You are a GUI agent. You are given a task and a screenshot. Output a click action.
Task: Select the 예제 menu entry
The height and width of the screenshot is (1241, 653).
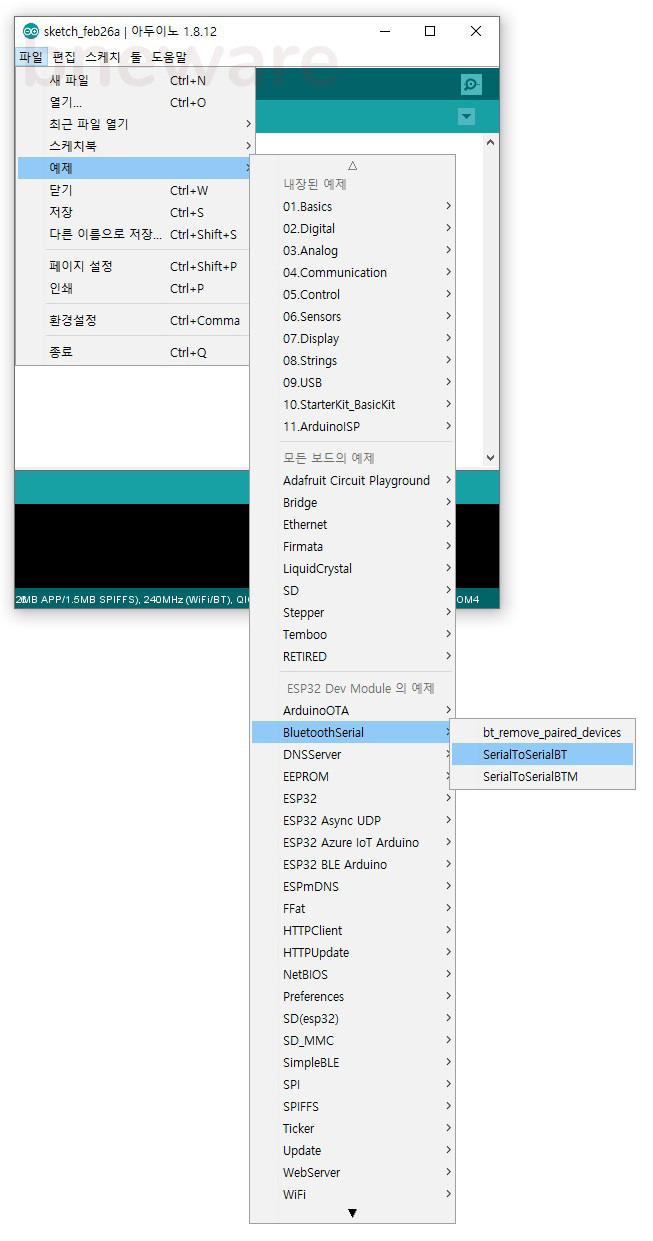pos(134,168)
